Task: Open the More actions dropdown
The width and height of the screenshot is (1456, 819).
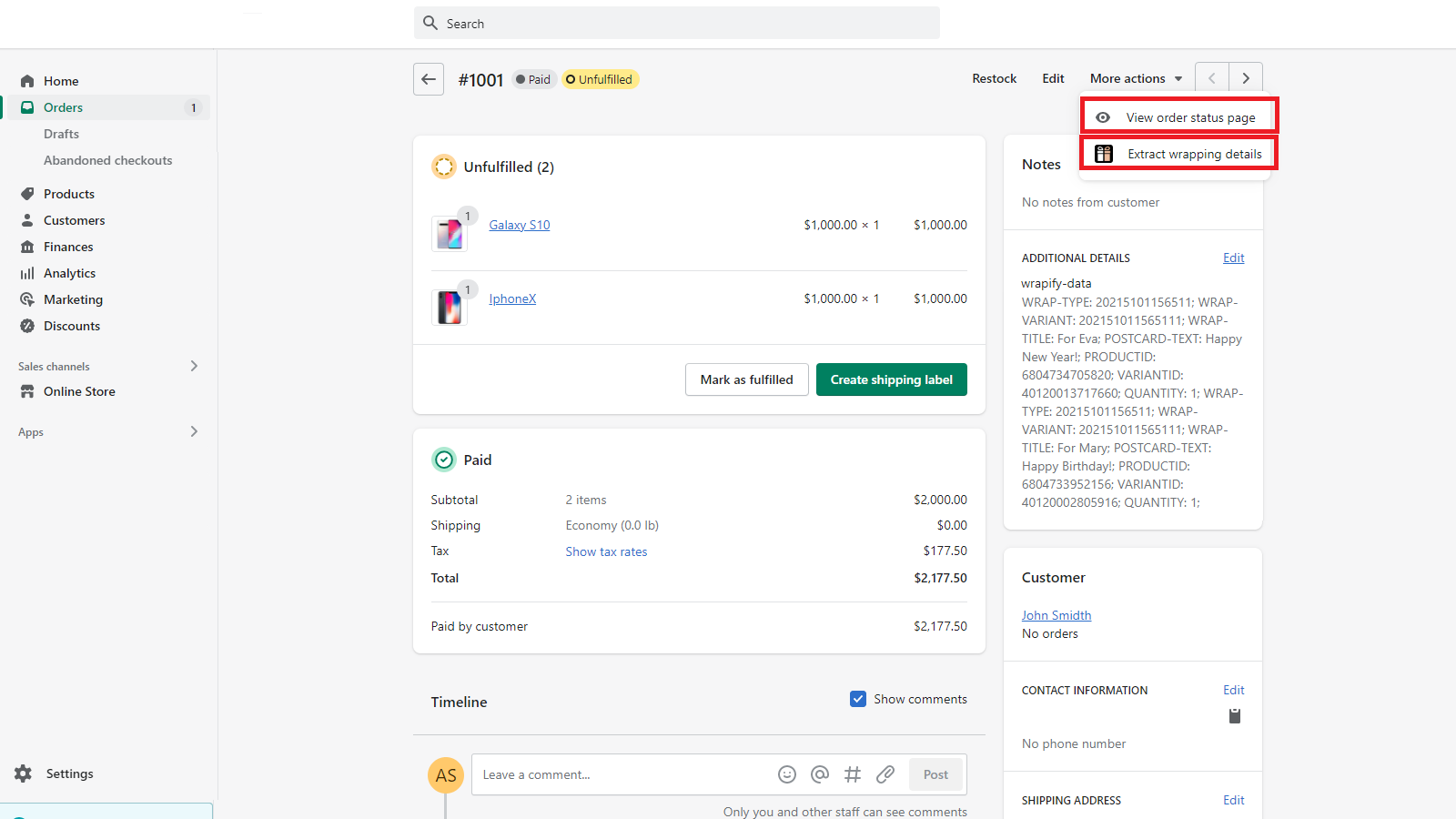Action: (x=1136, y=79)
